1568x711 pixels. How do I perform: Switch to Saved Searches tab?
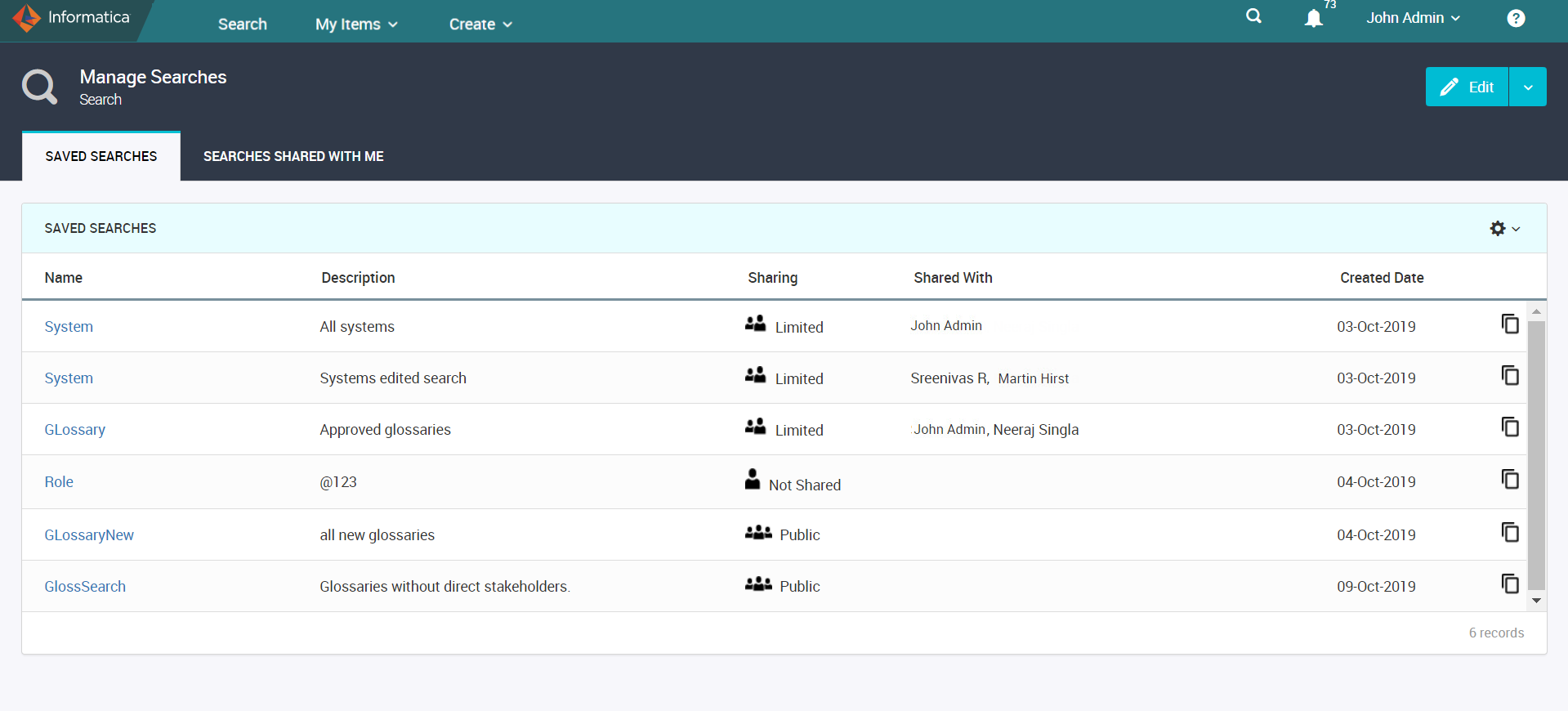[x=101, y=156]
